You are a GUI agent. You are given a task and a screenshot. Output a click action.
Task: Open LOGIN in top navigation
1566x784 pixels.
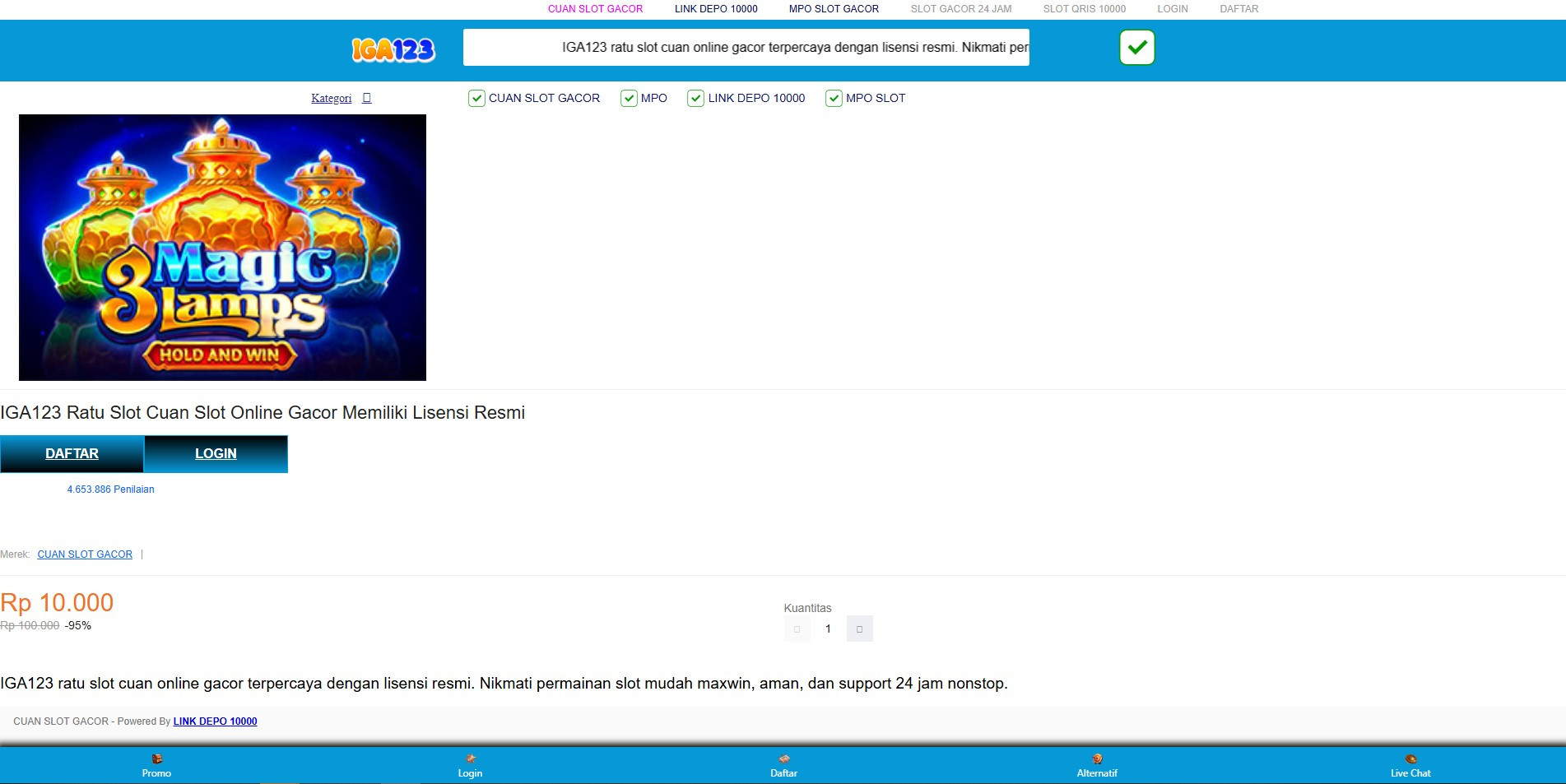click(1173, 9)
